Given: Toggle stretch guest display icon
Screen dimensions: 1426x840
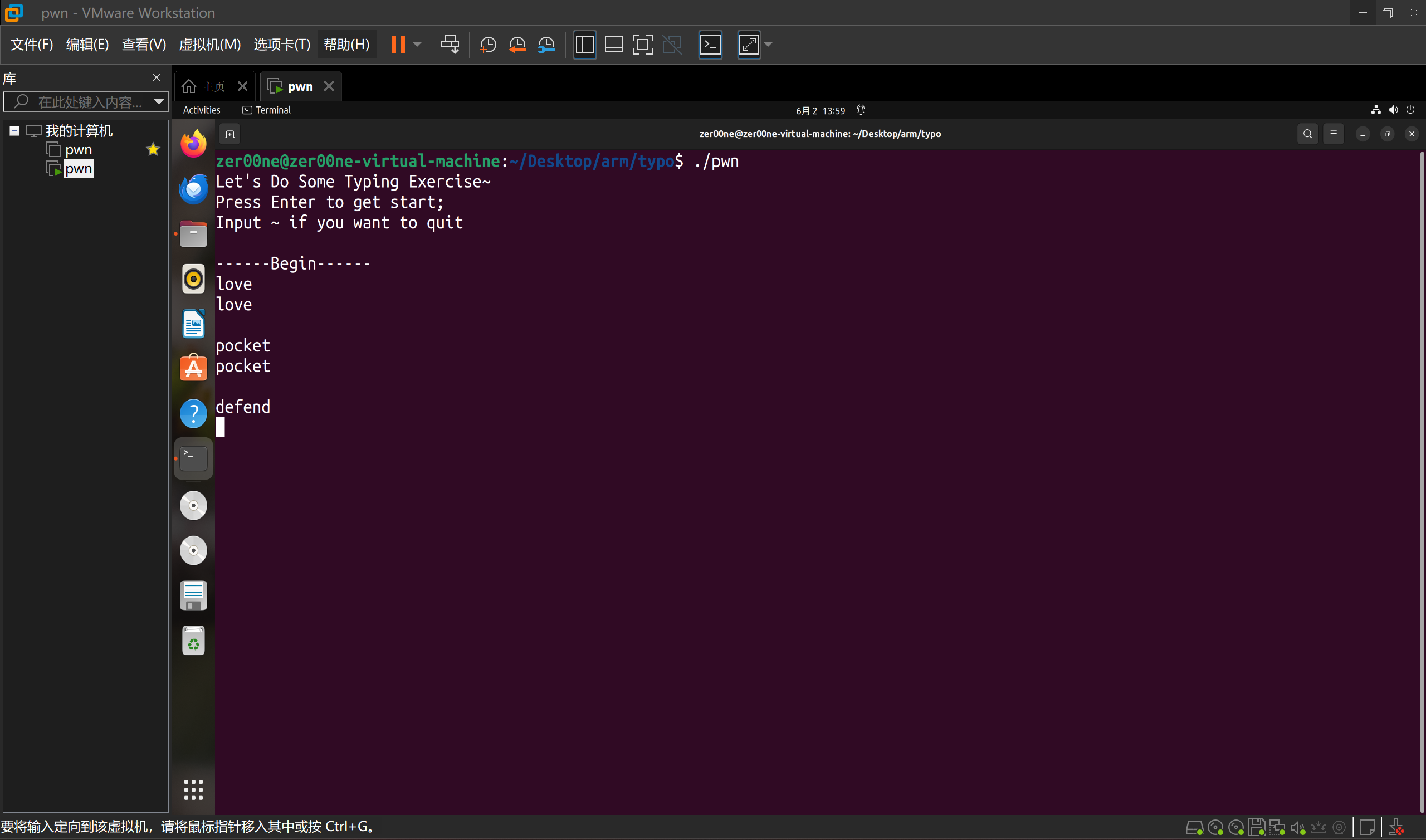Looking at the screenshot, I should (749, 44).
